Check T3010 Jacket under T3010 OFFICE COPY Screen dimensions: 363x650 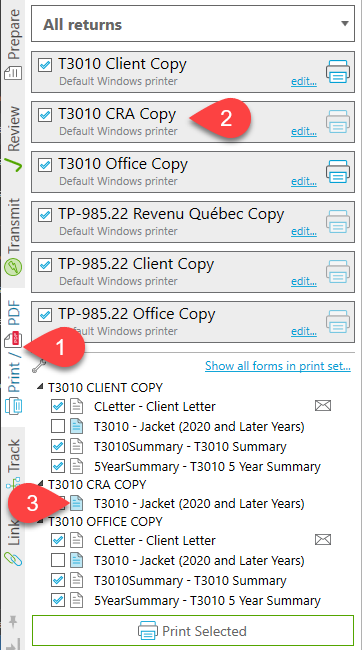tap(58, 560)
